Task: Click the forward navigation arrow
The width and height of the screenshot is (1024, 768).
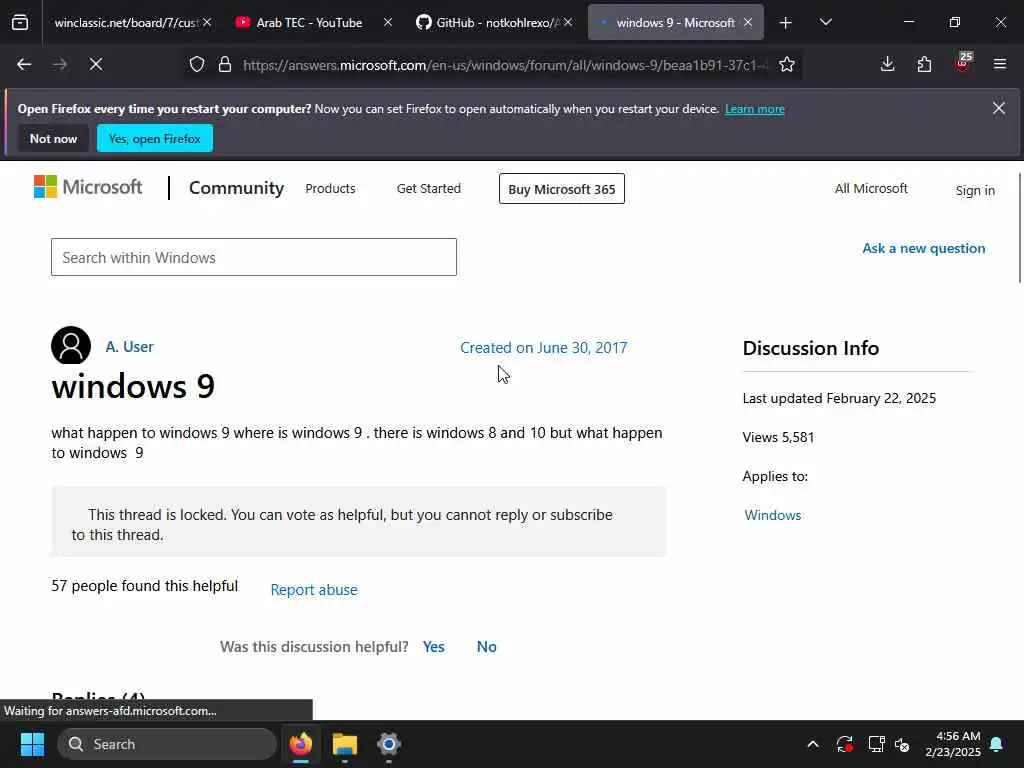Action: coord(60,64)
